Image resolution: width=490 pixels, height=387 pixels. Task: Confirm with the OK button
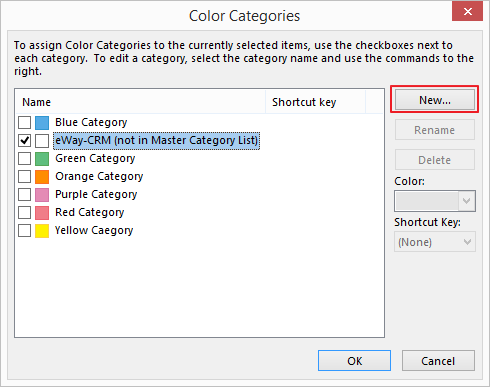[x=354, y=361]
